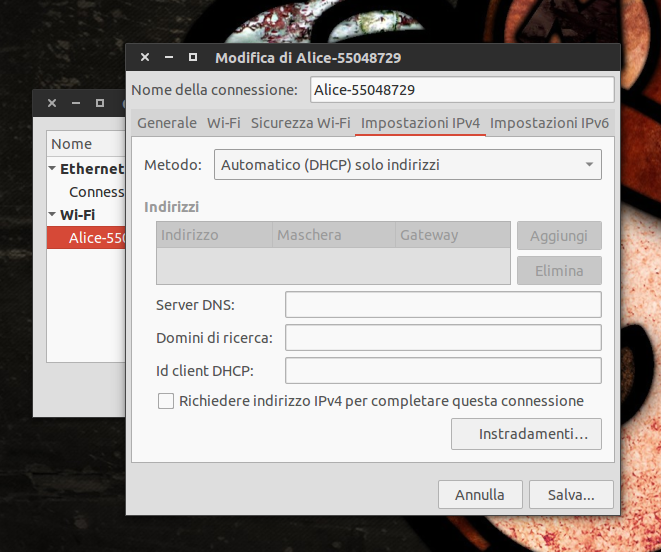This screenshot has height=552, width=661.
Task: Click the Gateway column header
Action: point(453,235)
